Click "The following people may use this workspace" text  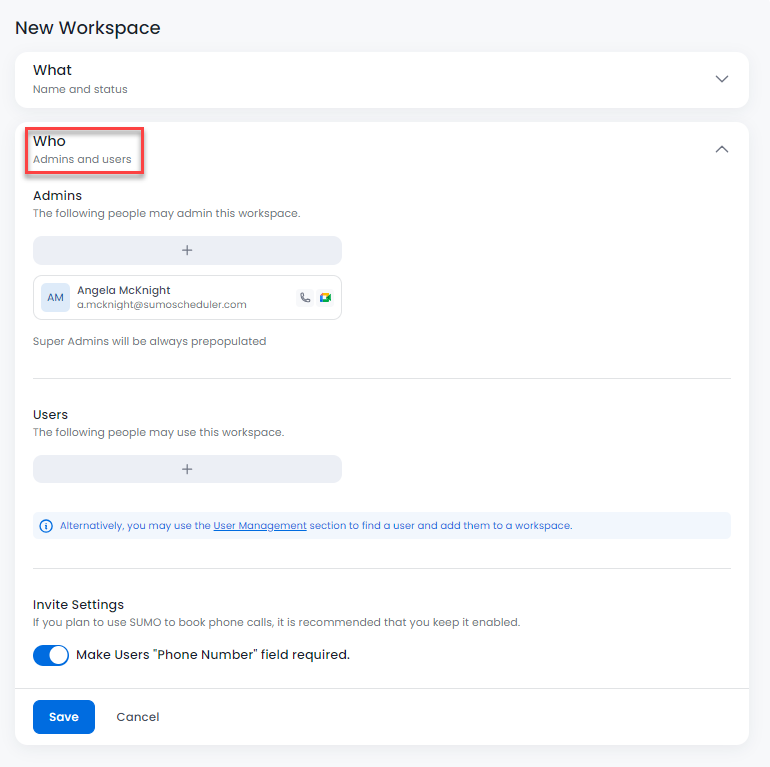click(158, 432)
